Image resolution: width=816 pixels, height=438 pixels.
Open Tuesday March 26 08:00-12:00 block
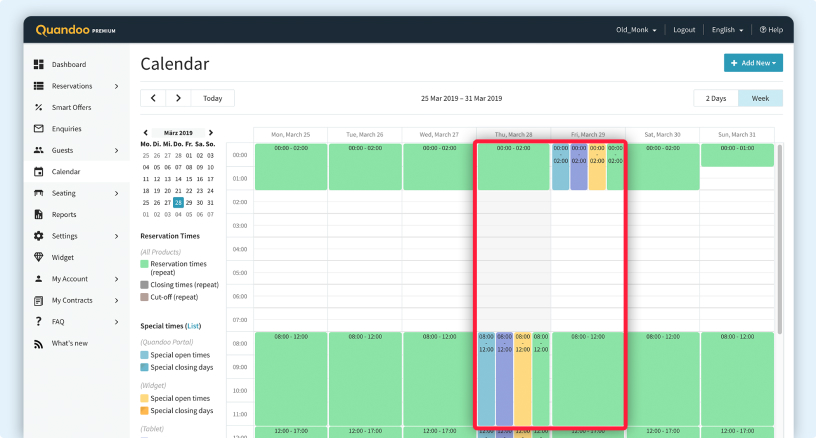pyautogui.click(x=365, y=379)
